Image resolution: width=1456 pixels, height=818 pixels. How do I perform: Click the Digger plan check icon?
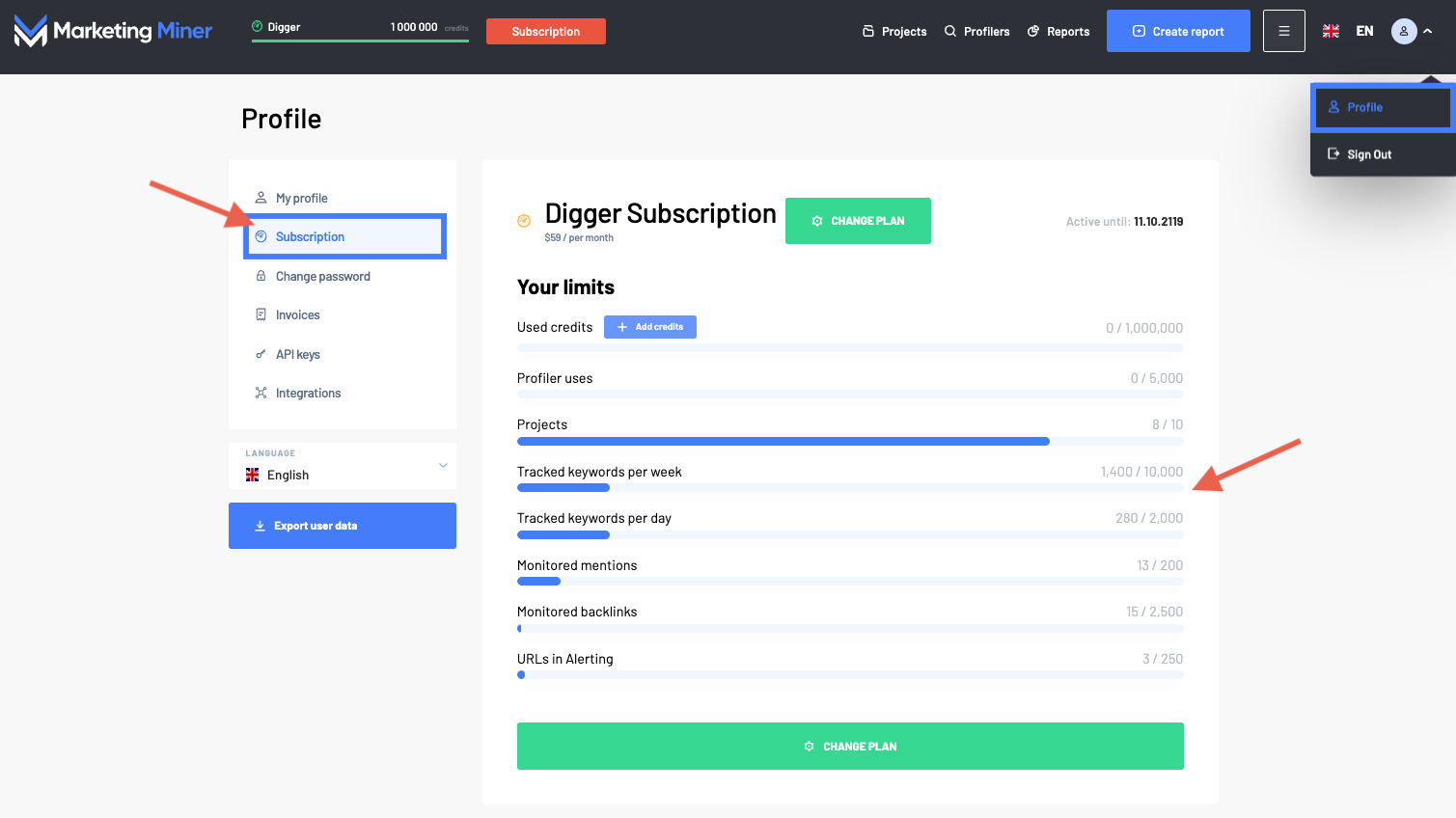tap(258, 27)
